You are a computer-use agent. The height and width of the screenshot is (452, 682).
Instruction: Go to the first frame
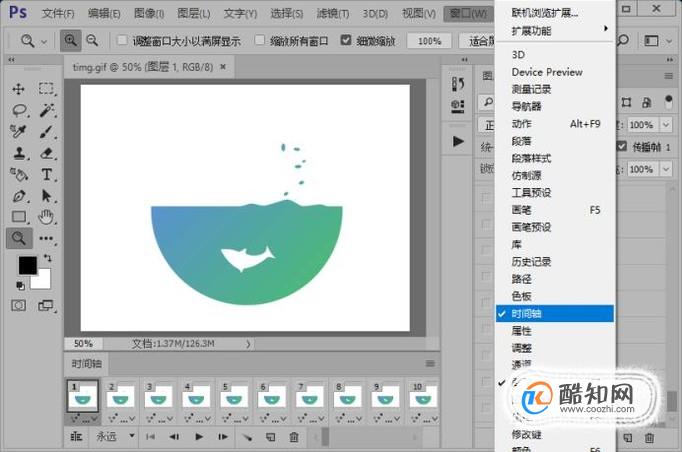(150, 436)
